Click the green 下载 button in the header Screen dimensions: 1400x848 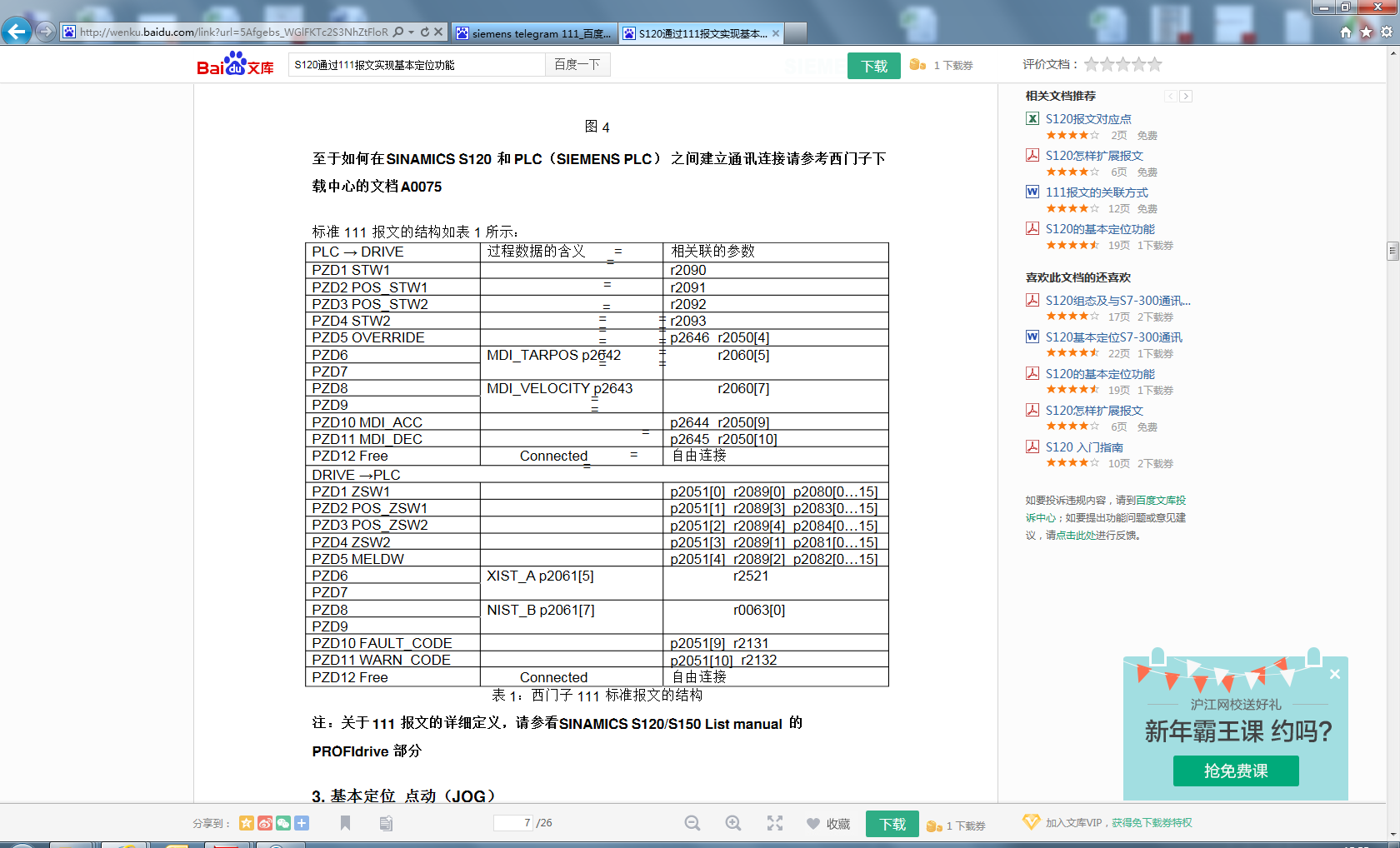(873, 66)
